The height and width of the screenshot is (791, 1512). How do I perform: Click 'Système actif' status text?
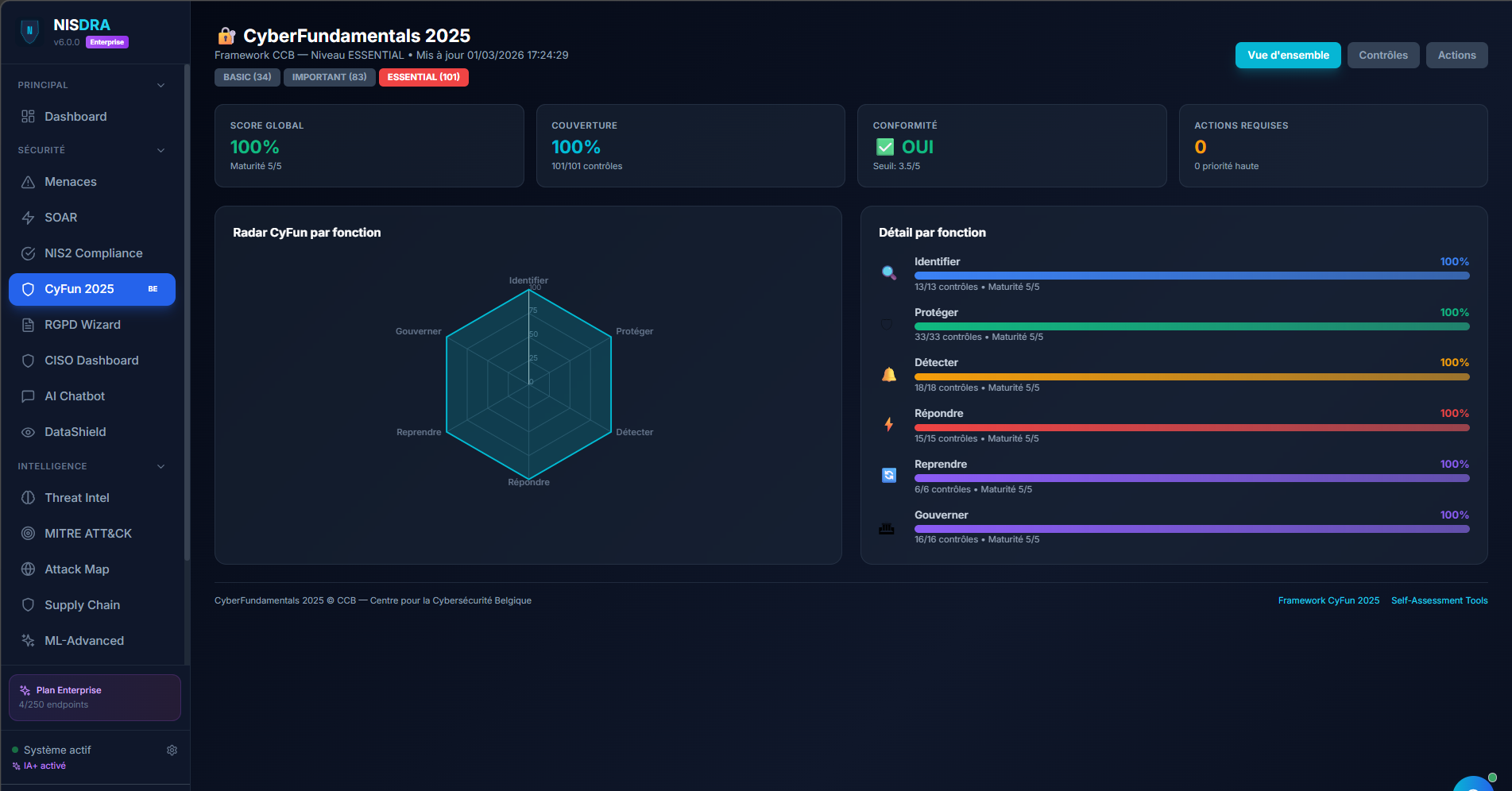pyautogui.click(x=57, y=750)
